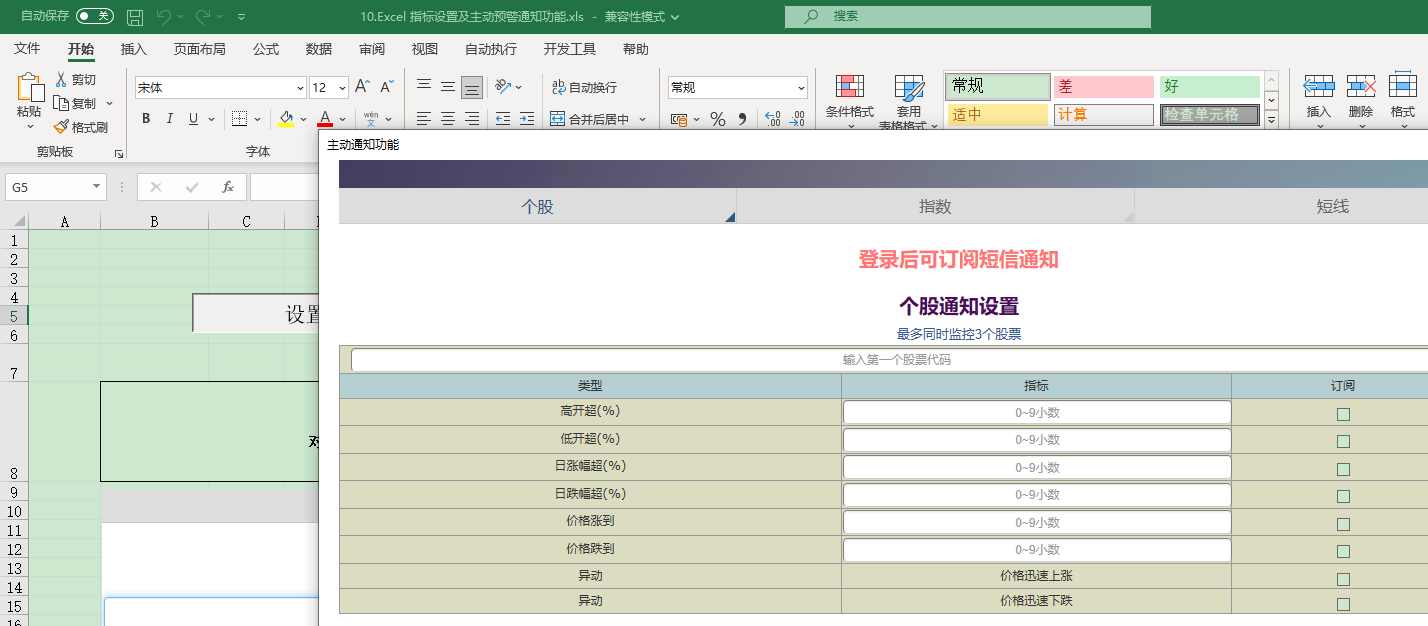
Task: Decrease decimal places
Action: point(797,119)
